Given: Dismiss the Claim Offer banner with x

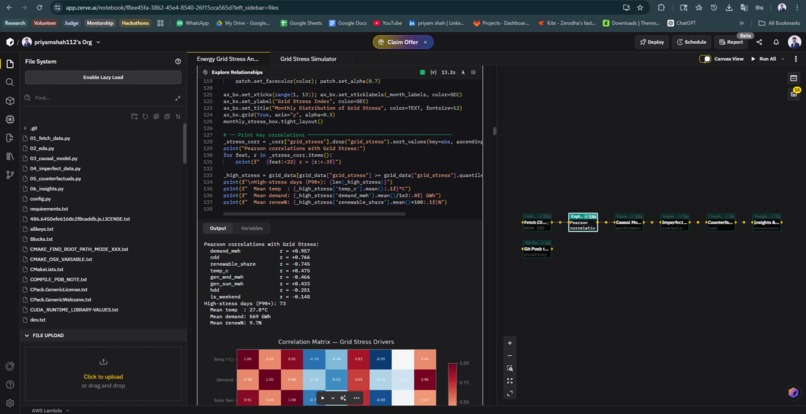Looking at the screenshot, I should click(x=425, y=42).
